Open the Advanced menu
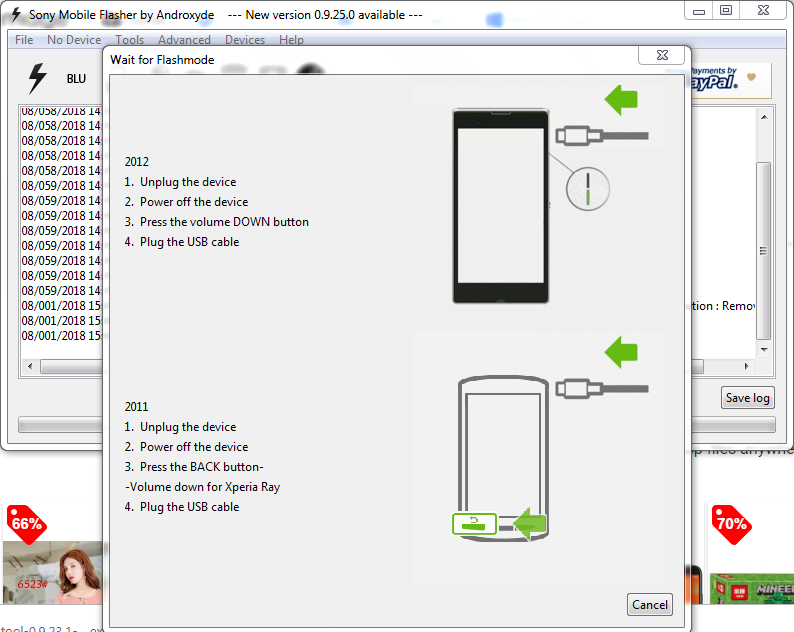The image size is (794, 632). click(x=184, y=40)
